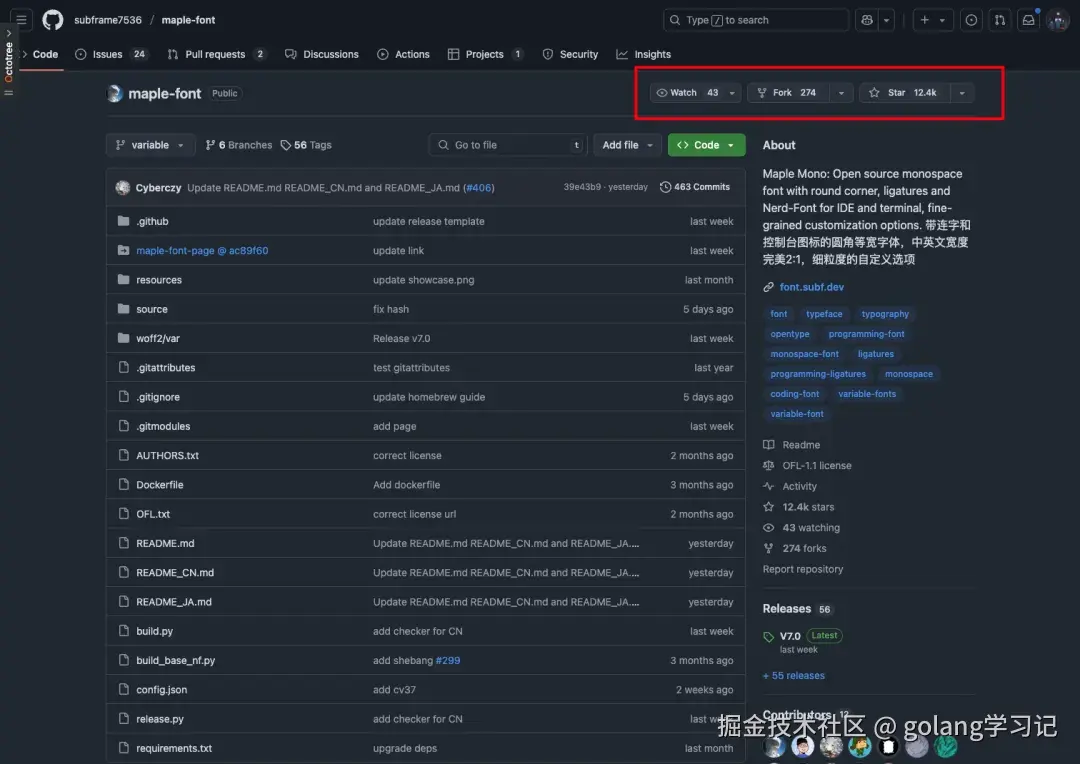Star the maple-font repository

(x=904, y=92)
